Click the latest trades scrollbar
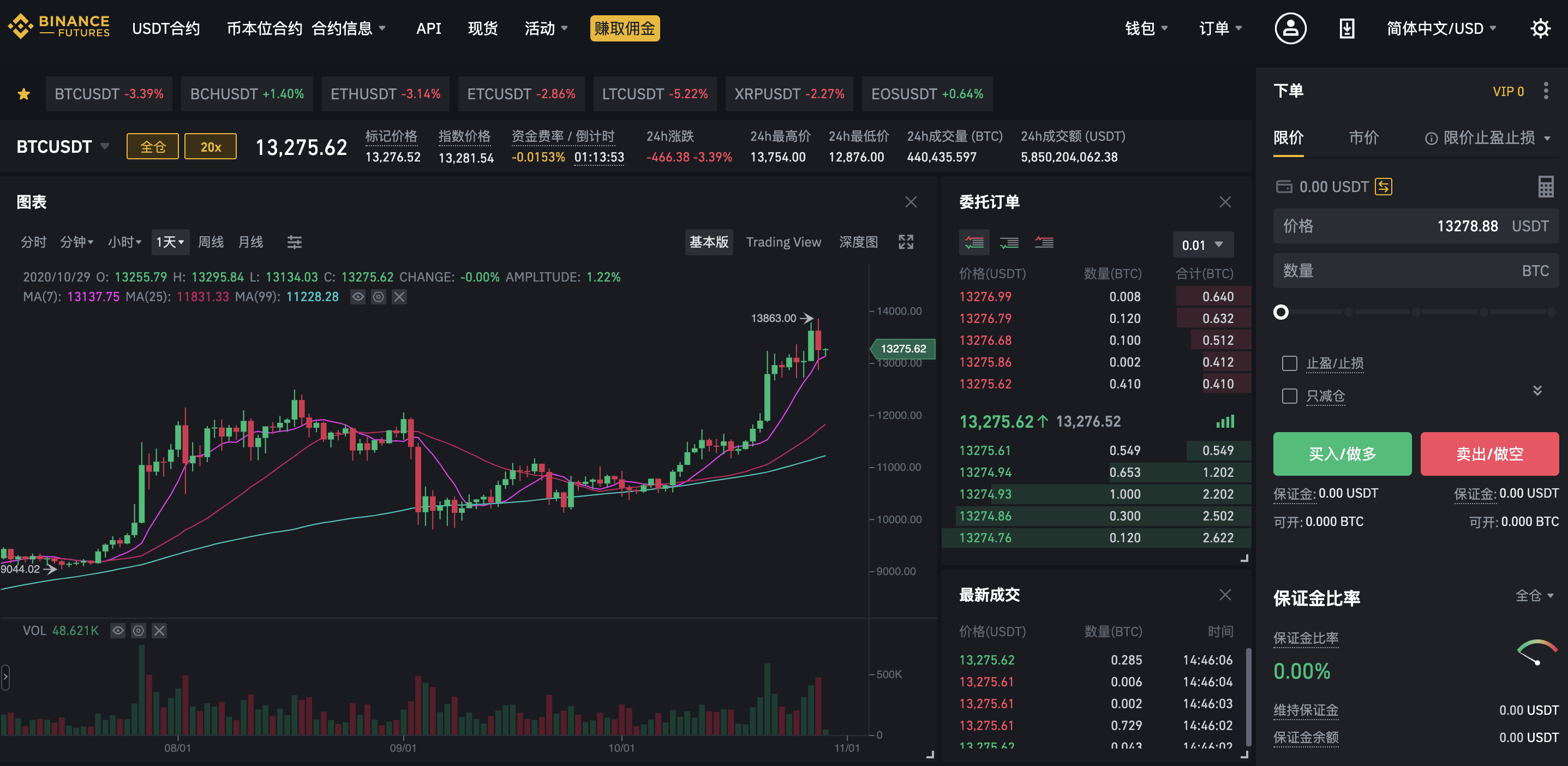This screenshot has height=766, width=1568. click(x=1249, y=697)
